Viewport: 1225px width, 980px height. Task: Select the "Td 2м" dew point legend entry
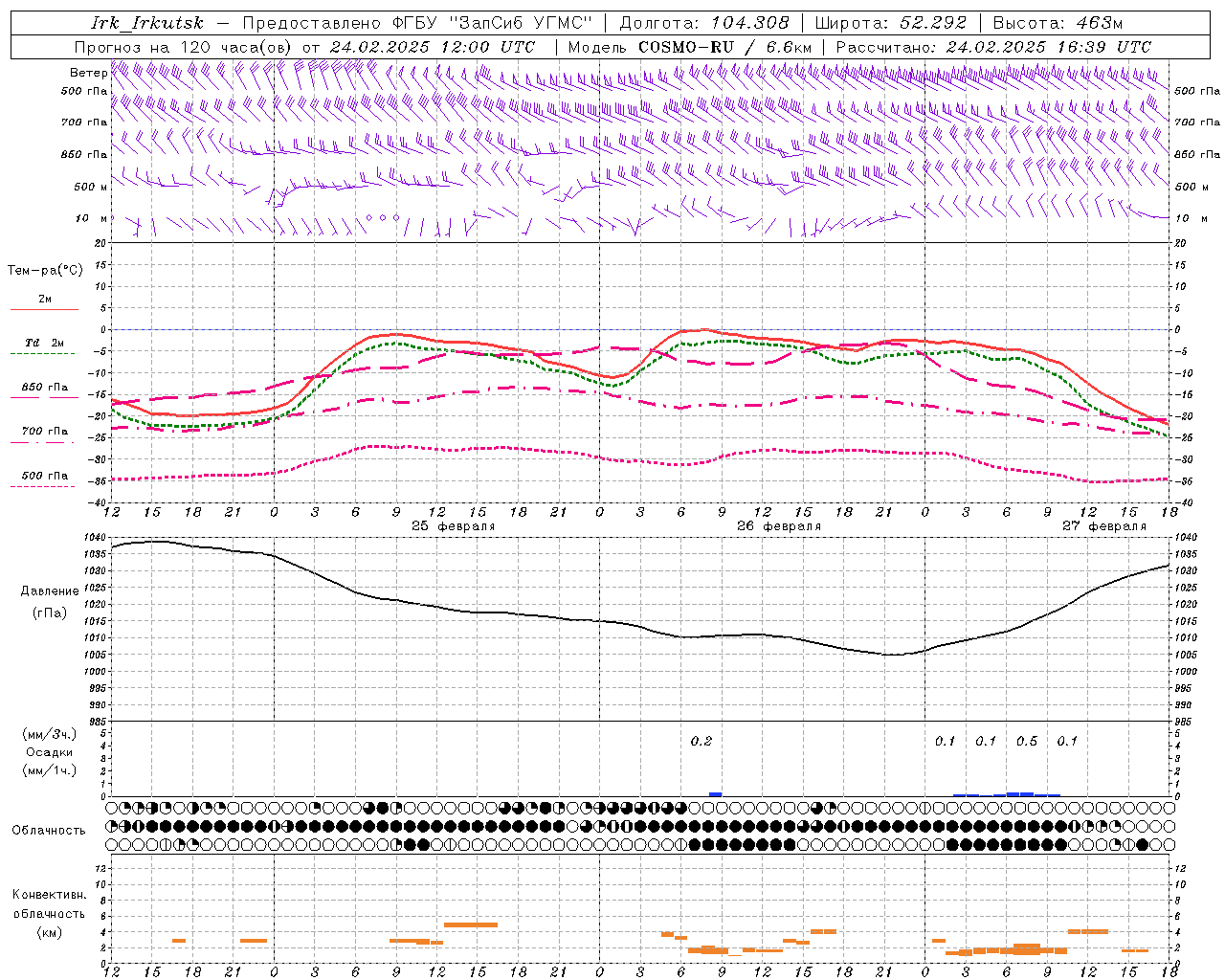(44, 343)
